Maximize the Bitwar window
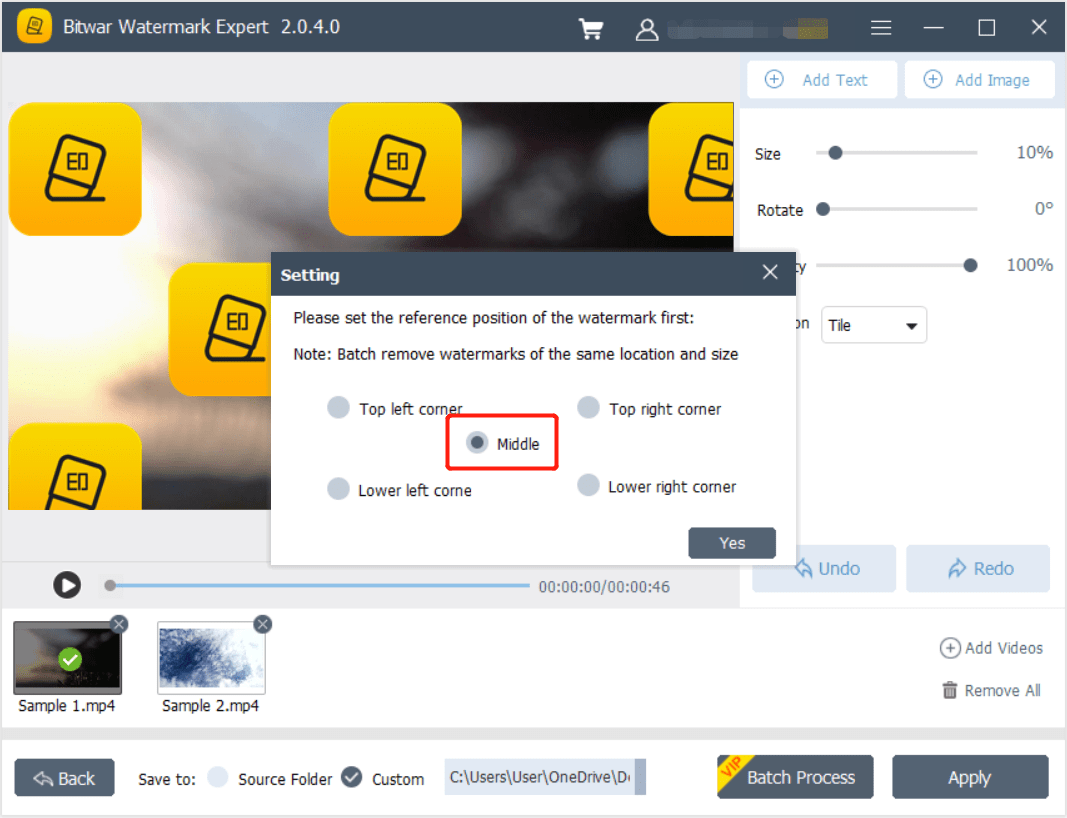 tap(986, 27)
